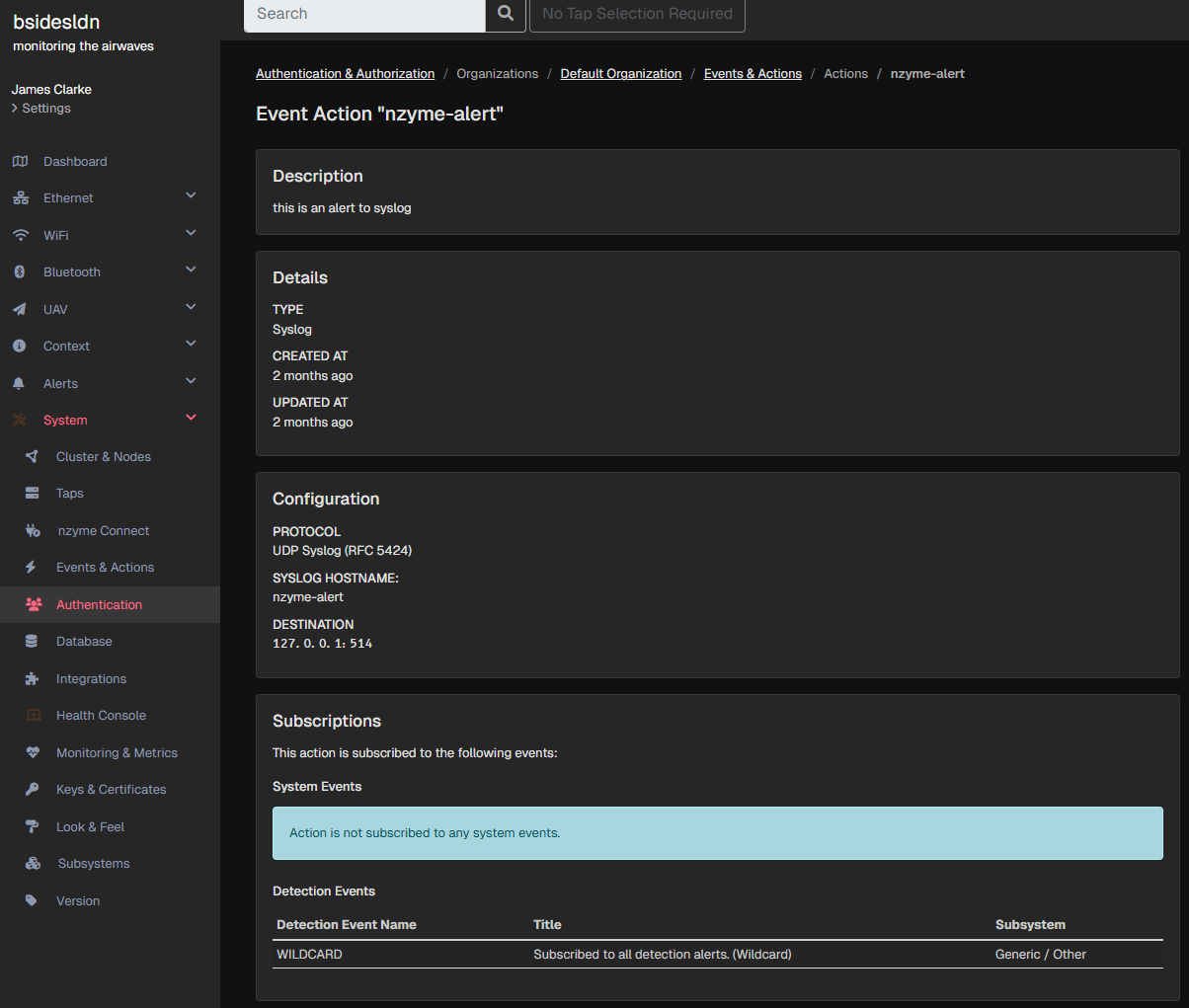Click the Taps server icon

[x=33, y=494]
